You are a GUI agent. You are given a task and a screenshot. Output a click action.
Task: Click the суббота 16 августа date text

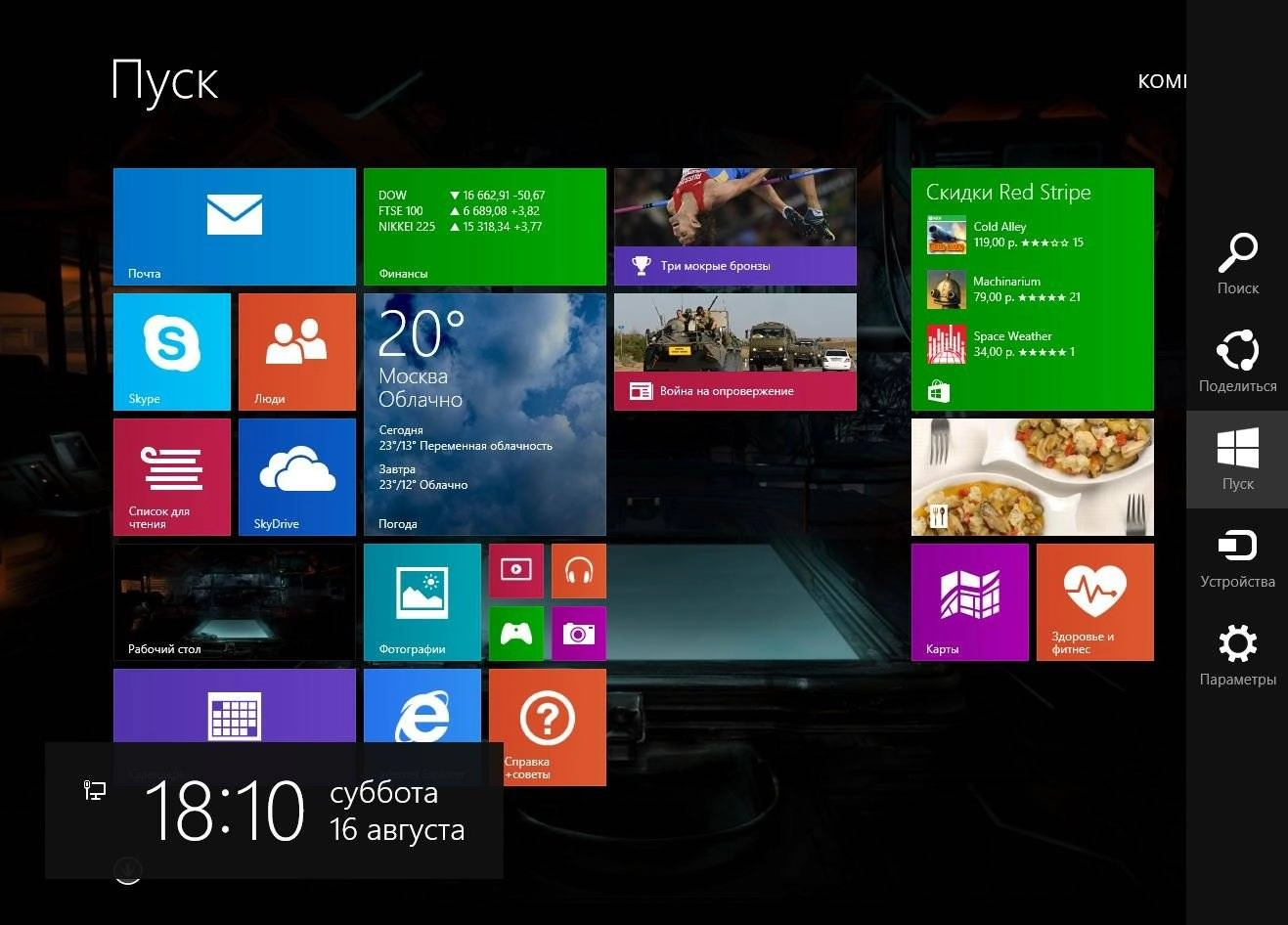tap(397, 812)
